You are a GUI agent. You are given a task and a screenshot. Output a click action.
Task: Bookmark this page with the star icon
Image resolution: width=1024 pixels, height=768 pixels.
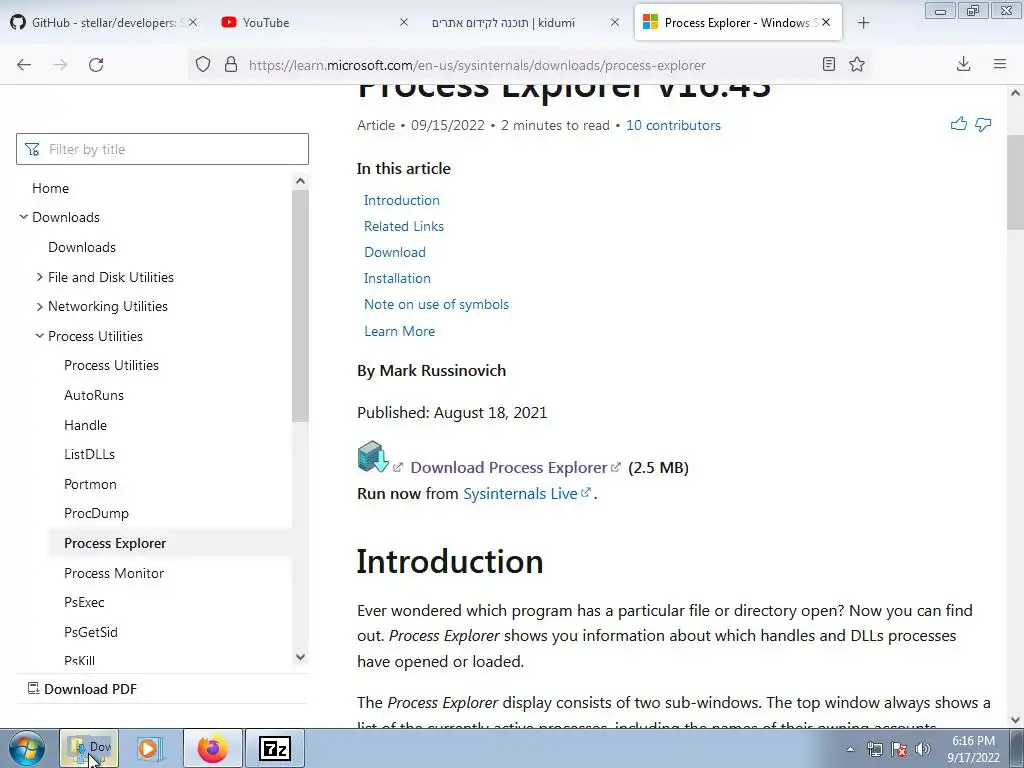tap(857, 64)
